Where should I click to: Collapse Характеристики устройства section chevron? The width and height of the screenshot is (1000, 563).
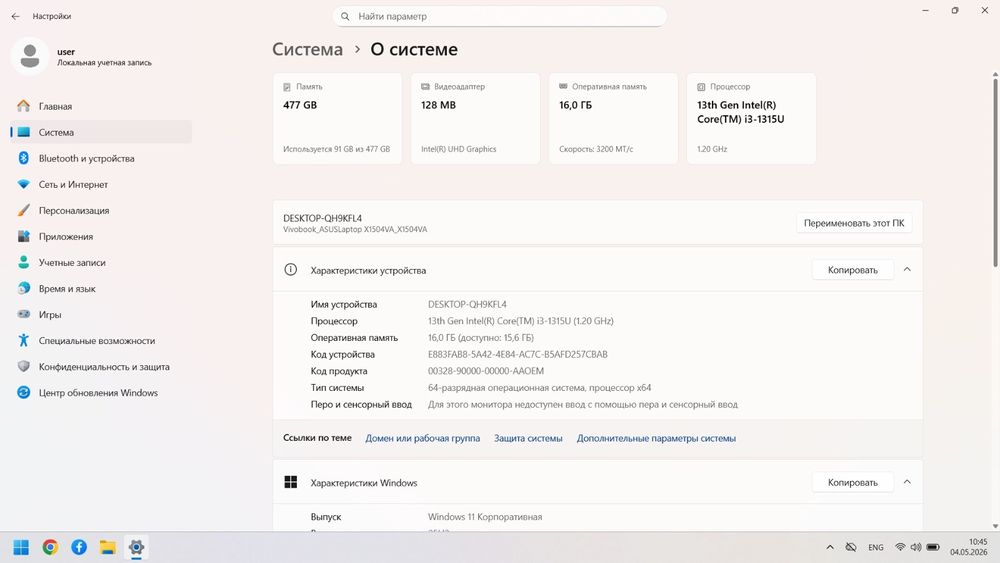tap(907, 270)
